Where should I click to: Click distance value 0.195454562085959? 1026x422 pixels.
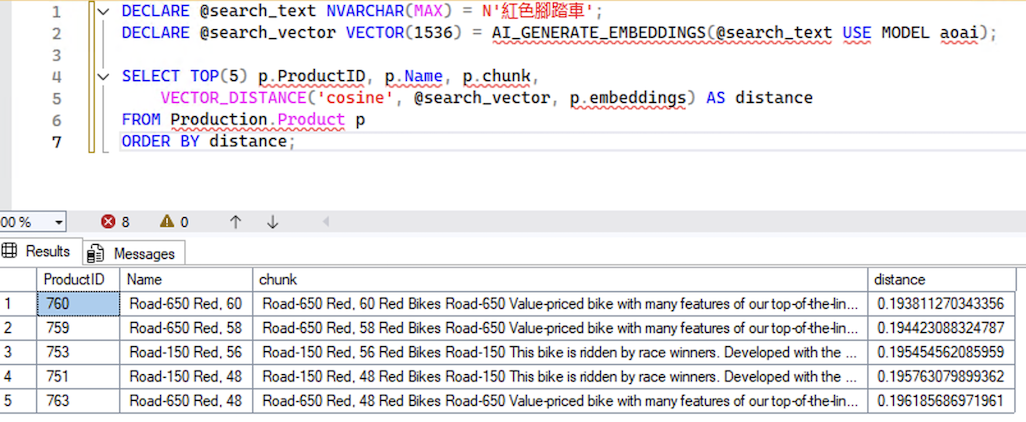pos(942,352)
